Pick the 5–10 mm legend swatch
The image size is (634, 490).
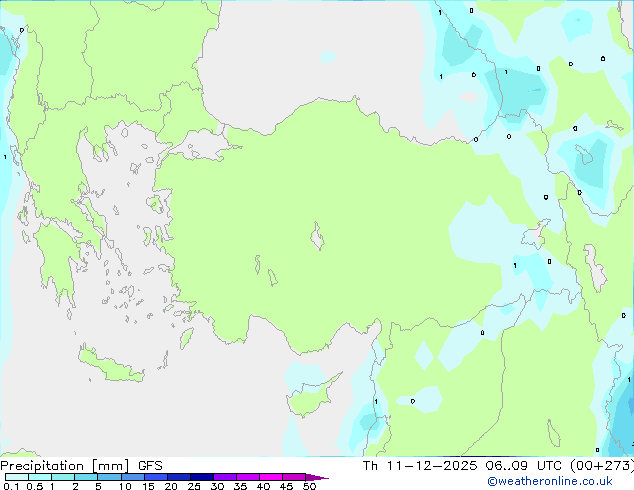[109, 477]
